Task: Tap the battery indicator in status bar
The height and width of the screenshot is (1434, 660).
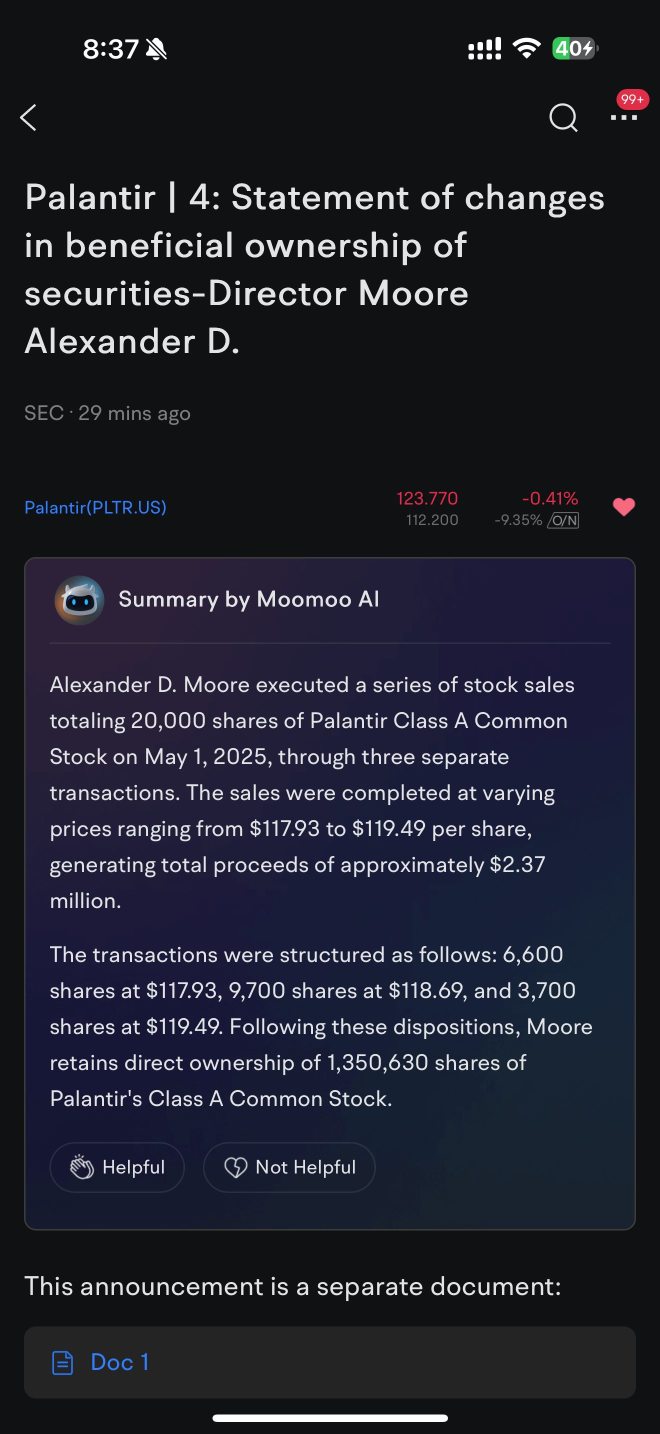Action: 575,48
